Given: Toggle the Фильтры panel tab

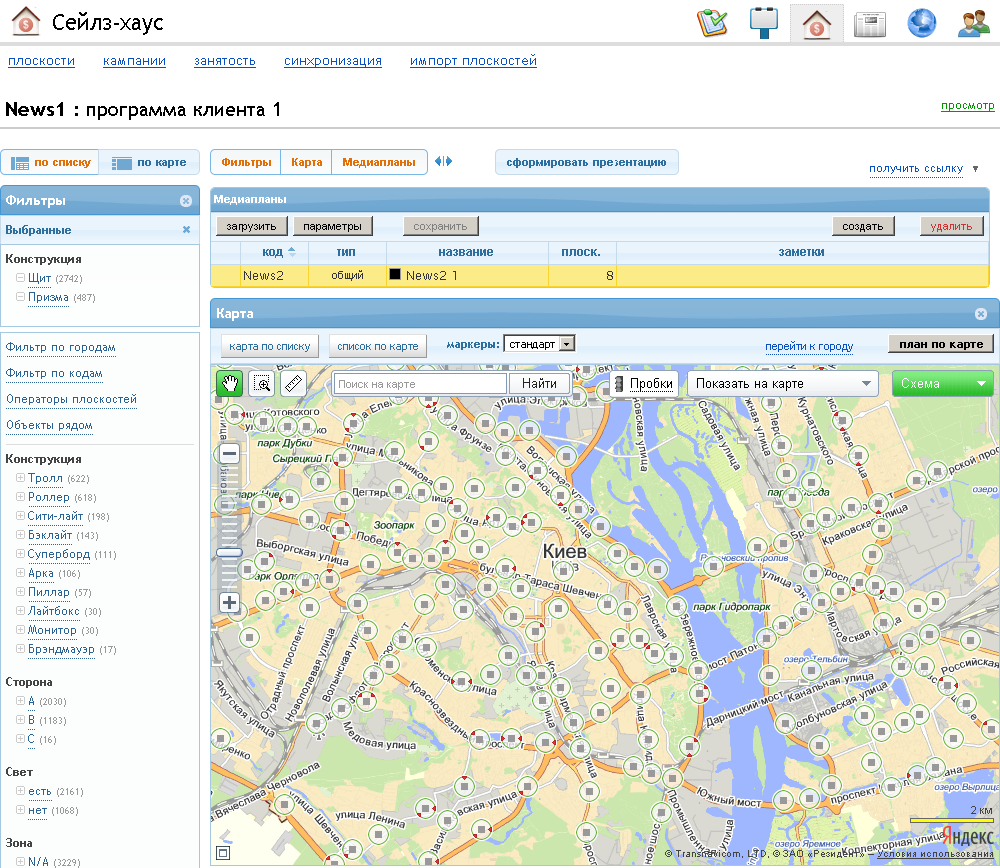Looking at the screenshot, I should tap(246, 162).
